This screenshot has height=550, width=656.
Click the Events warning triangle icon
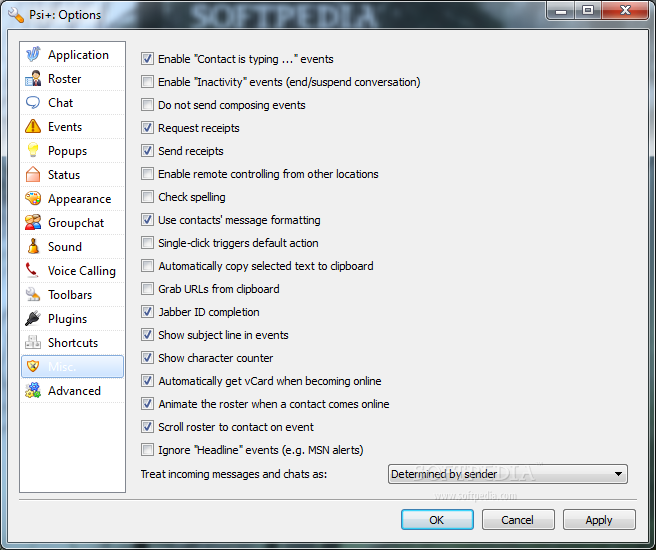33,126
